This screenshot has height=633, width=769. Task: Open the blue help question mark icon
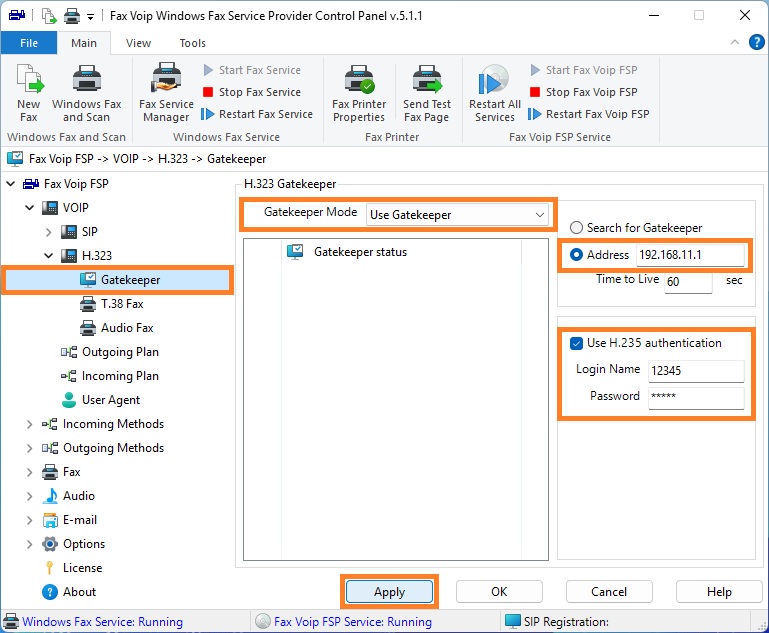click(756, 42)
